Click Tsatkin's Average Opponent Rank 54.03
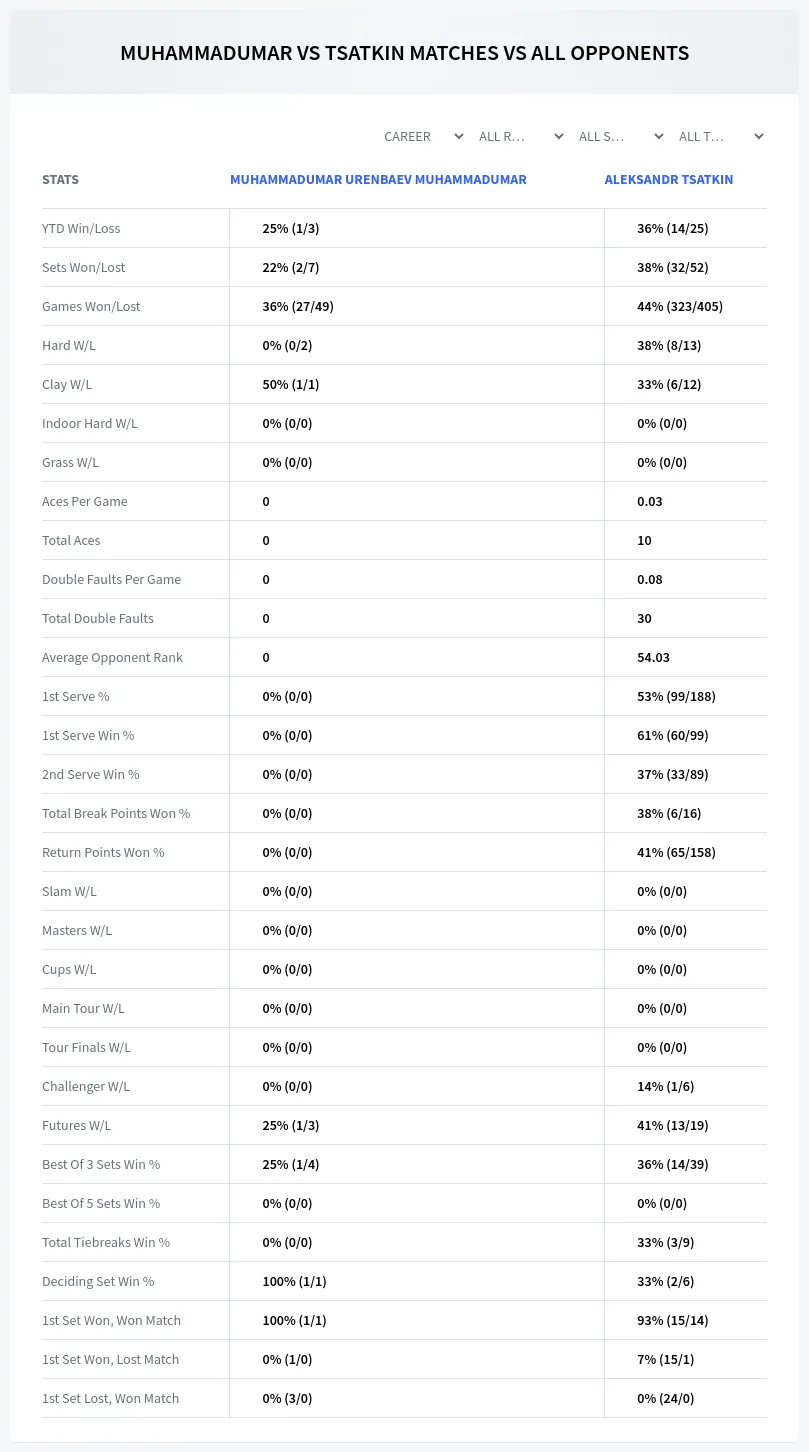The image size is (809, 1452). (x=653, y=657)
